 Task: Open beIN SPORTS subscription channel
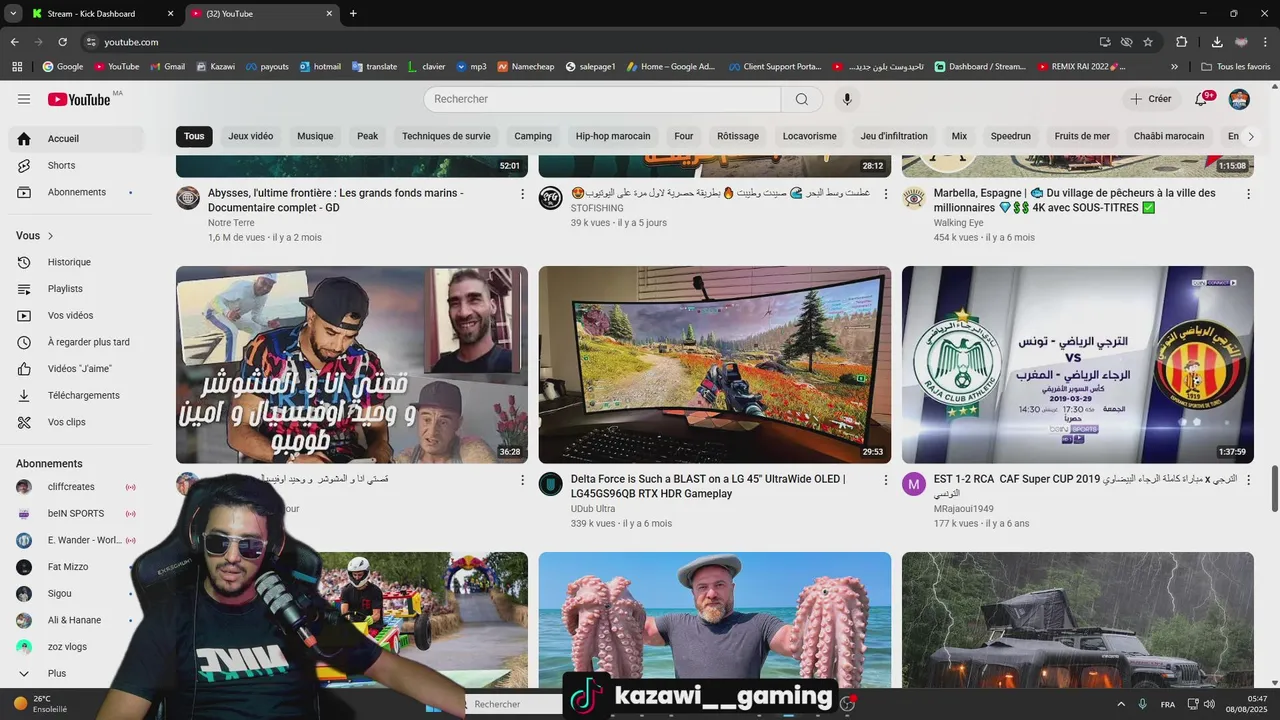pos(76,513)
